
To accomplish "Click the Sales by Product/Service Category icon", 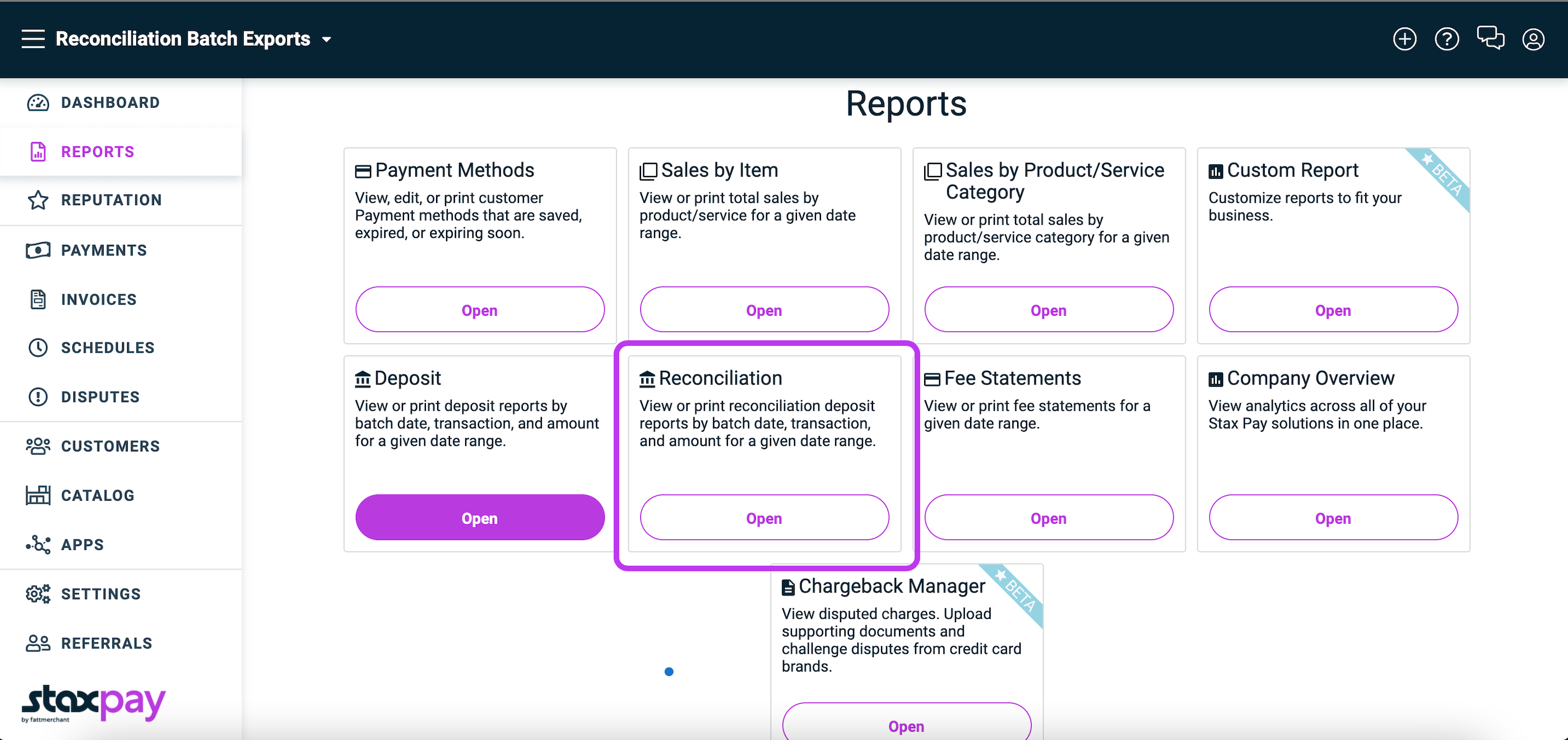I will point(933,171).
